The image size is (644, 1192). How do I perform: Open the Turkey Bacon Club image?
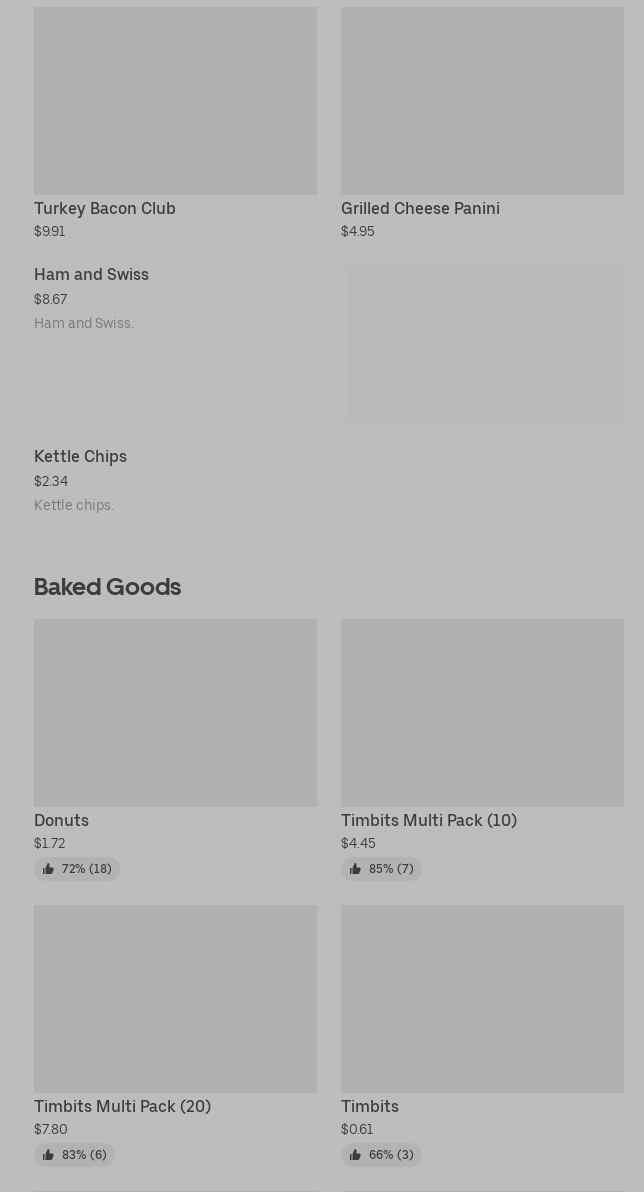175,101
